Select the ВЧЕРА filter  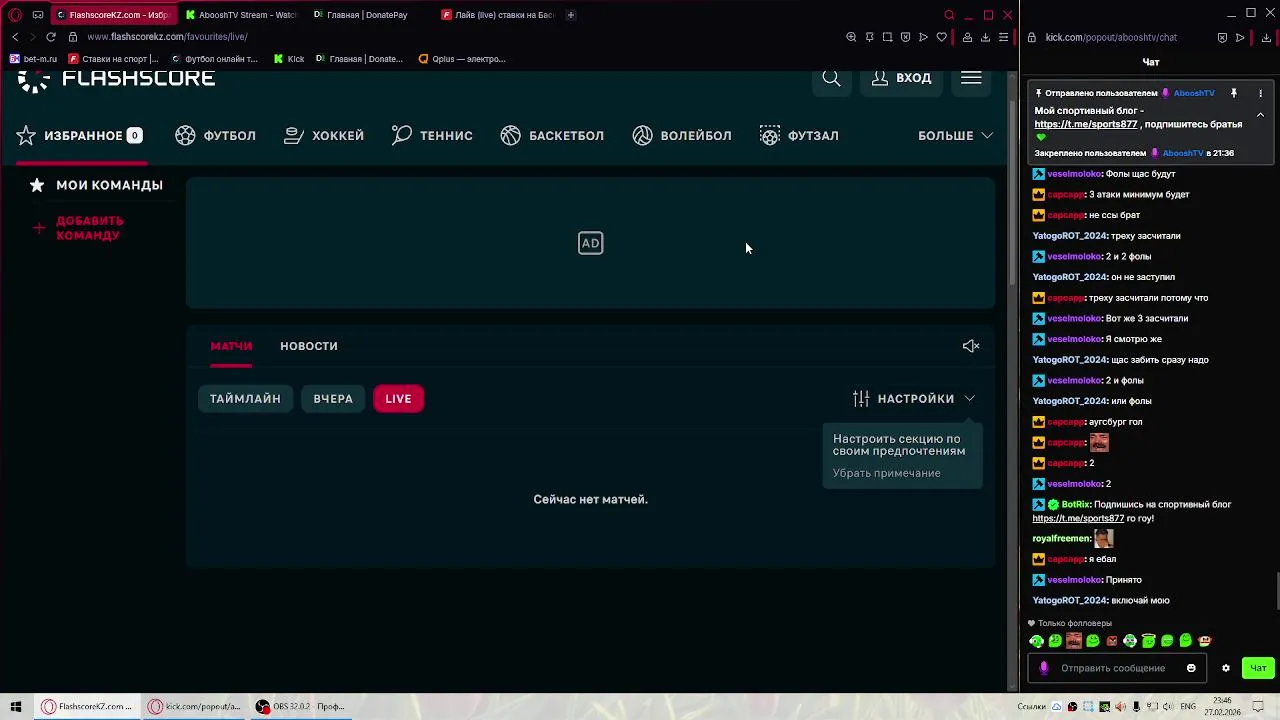click(333, 399)
